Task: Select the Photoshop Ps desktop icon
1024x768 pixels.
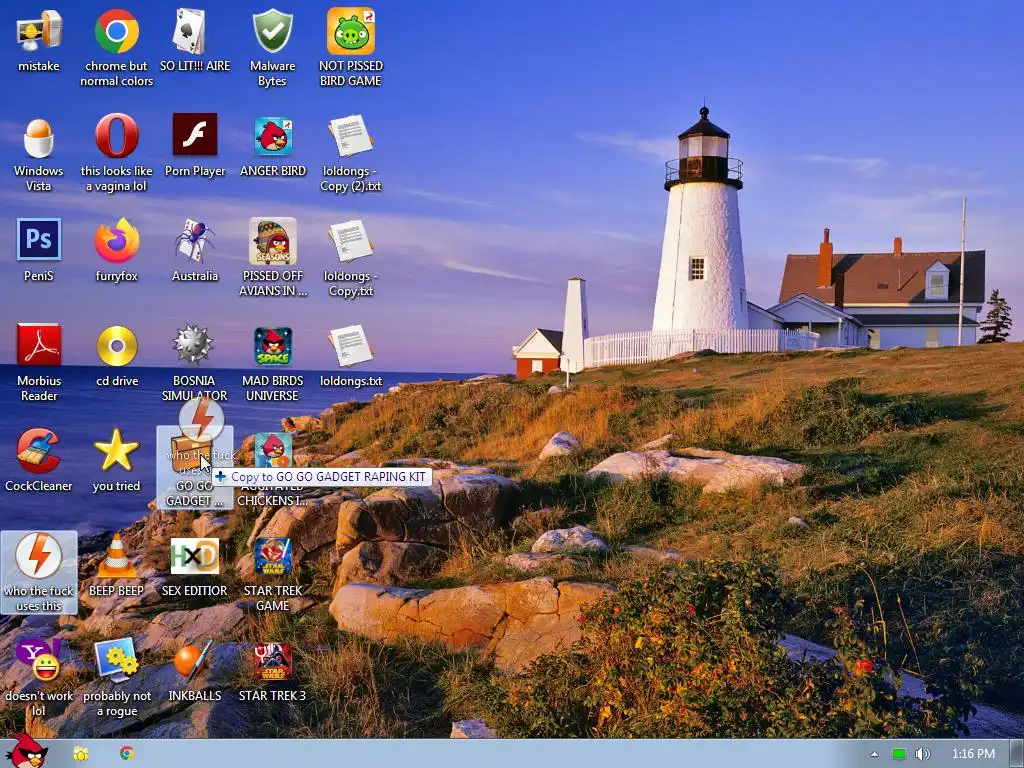Action: coord(39,240)
